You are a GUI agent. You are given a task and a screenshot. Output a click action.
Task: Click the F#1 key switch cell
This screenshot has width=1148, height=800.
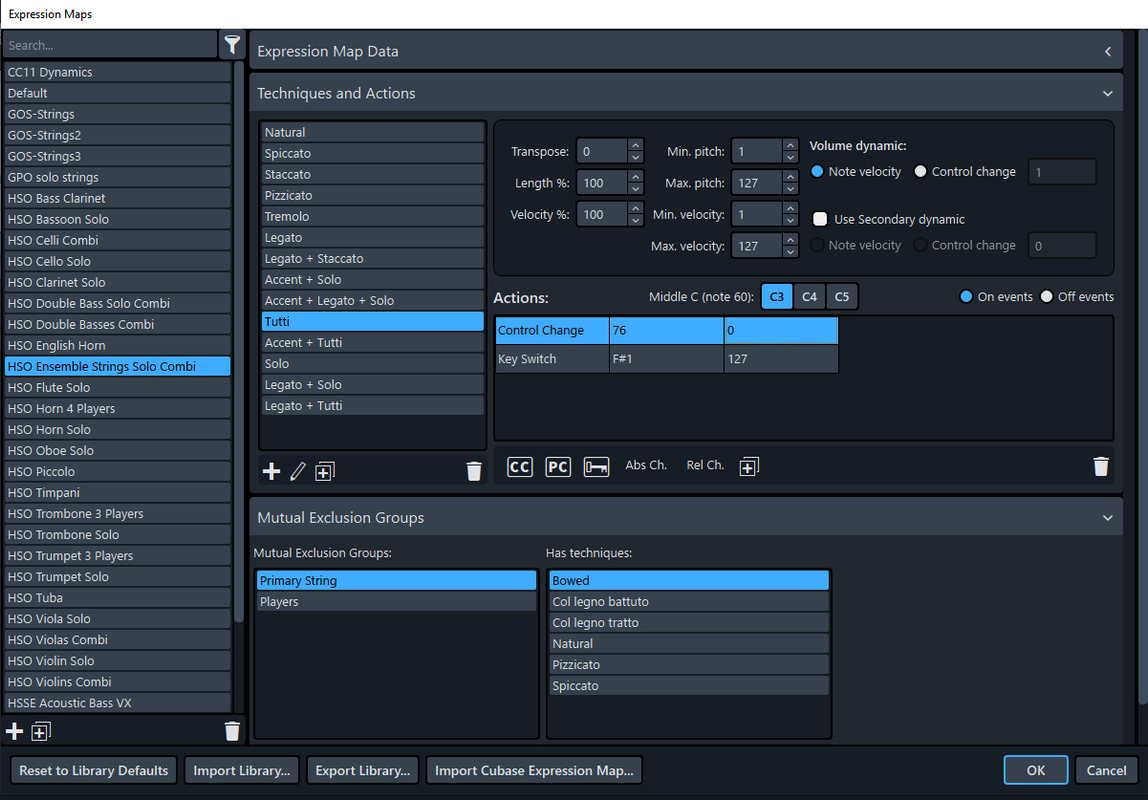coord(666,359)
